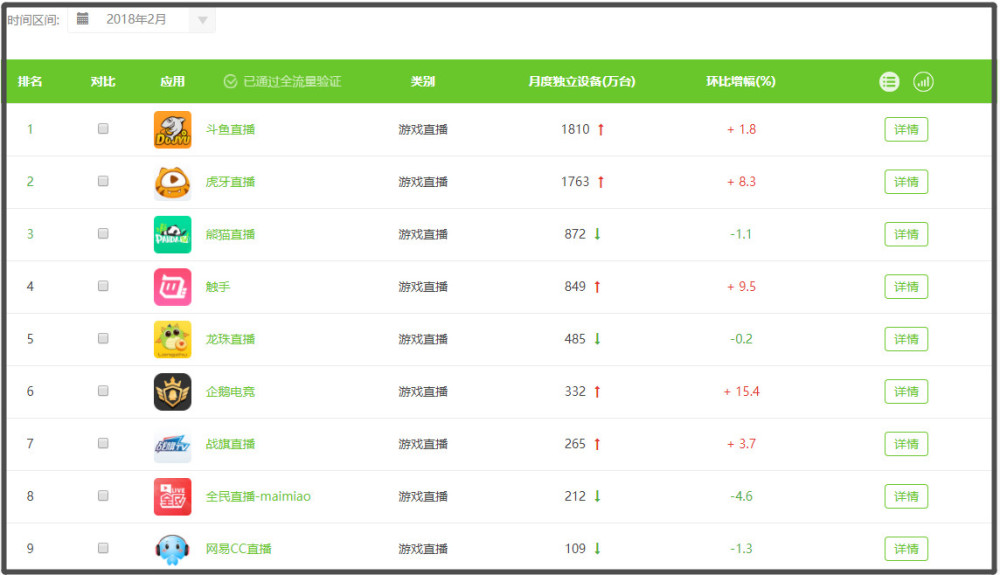Select 游戏直播 category in 斗鱼直播 row
1000x575 pixels.
click(x=423, y=129)
